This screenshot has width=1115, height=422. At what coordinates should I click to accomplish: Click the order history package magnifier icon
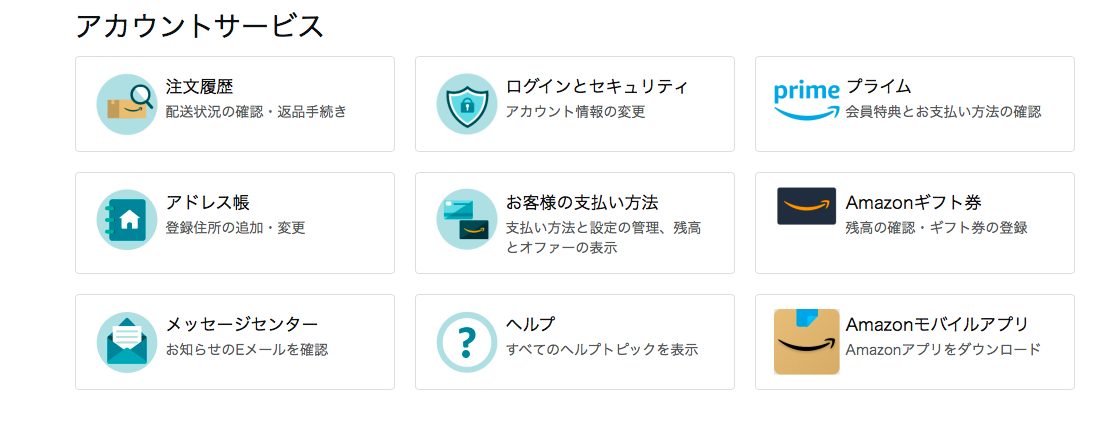click(127, 104)
